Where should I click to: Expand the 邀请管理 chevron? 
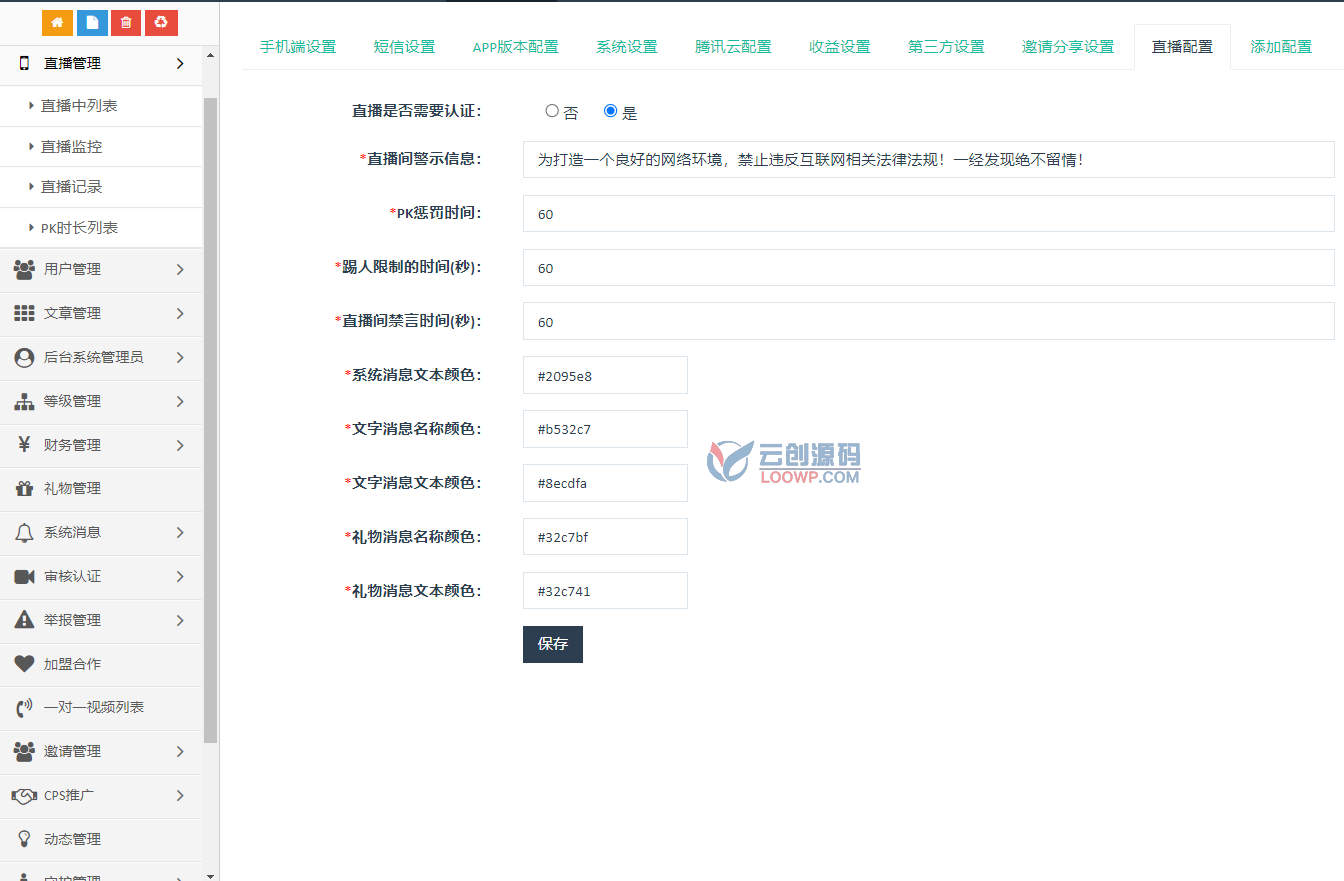point(180,751)
